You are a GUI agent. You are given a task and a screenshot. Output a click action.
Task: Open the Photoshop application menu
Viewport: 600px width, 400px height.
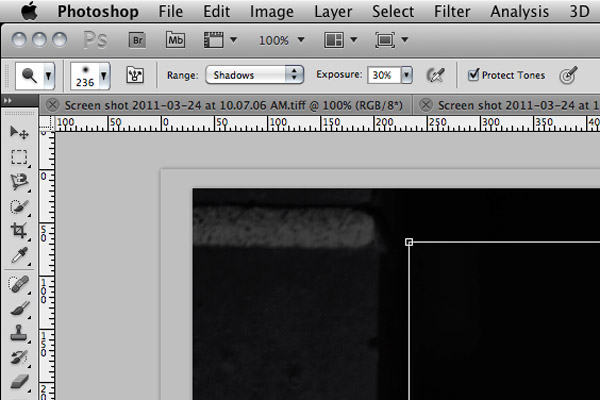click(x=98, y=11)
